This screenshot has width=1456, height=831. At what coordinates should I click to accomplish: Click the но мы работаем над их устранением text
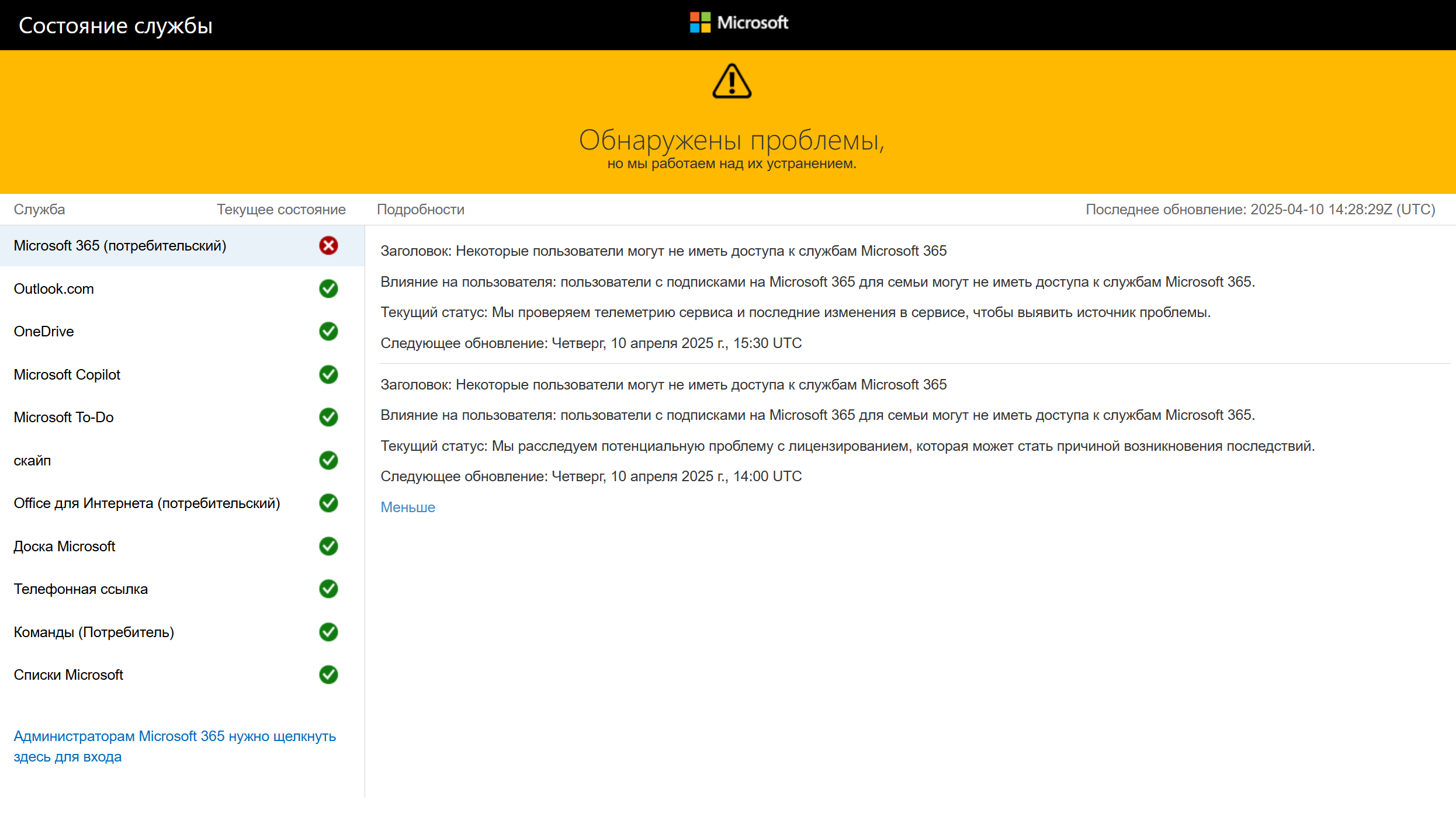(x=732, y=164)
